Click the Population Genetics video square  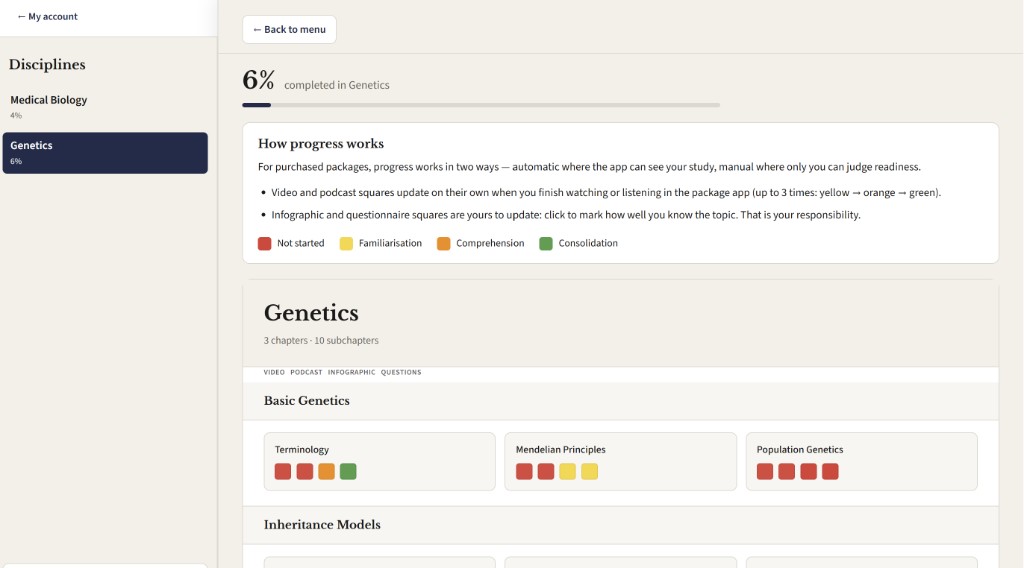pyautogui.click(x=765, y=471)
